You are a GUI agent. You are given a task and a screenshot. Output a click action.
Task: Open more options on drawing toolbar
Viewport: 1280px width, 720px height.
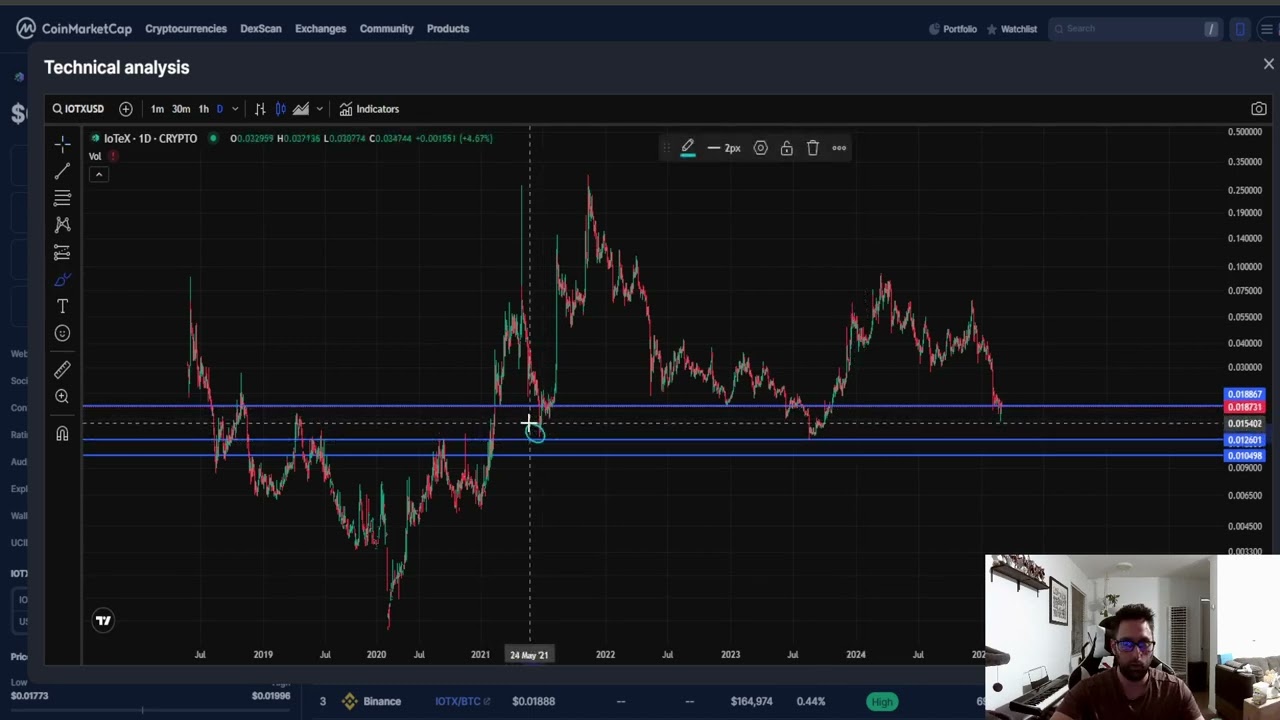point(839,148)
